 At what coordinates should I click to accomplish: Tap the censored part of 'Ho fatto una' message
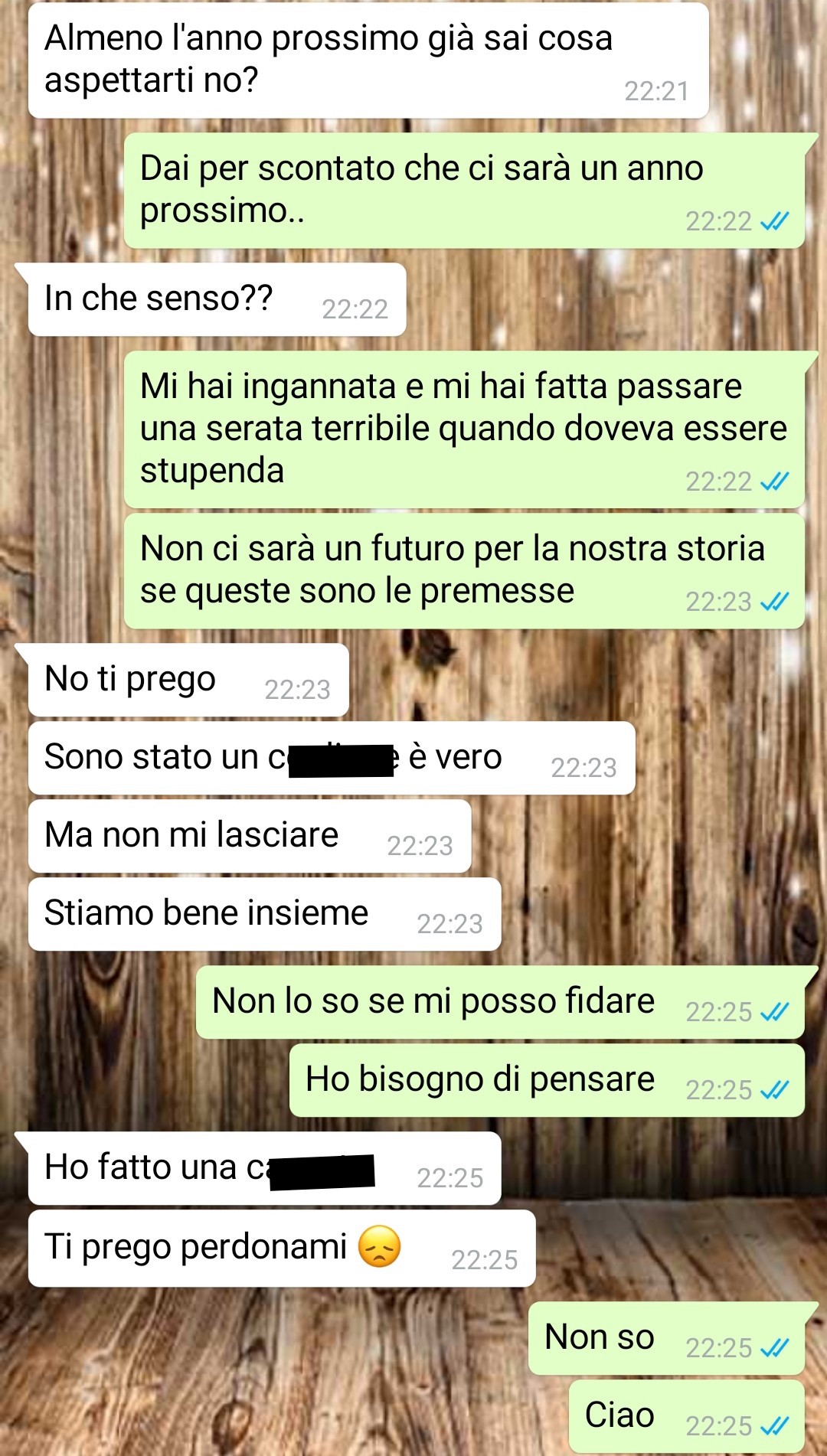click(322, 1172)
